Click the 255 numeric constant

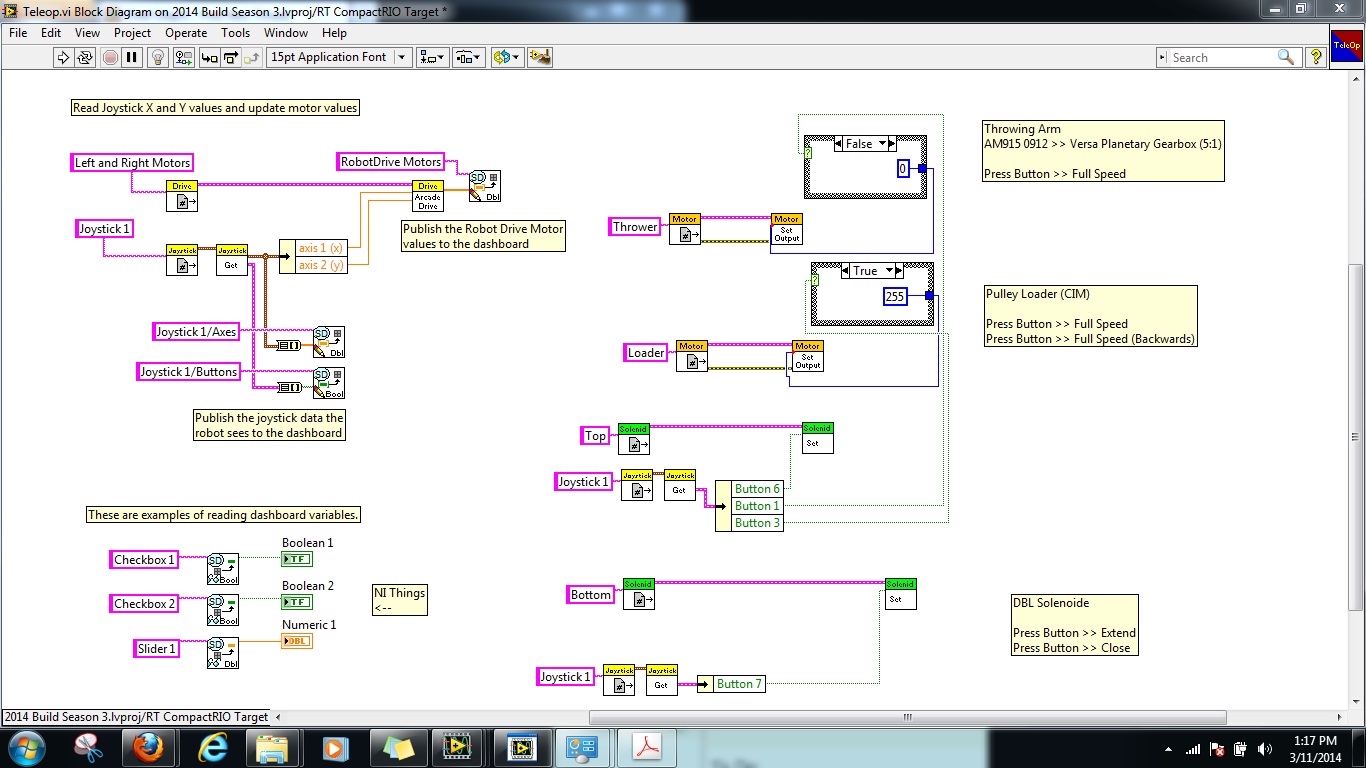(x=895, y=296)
